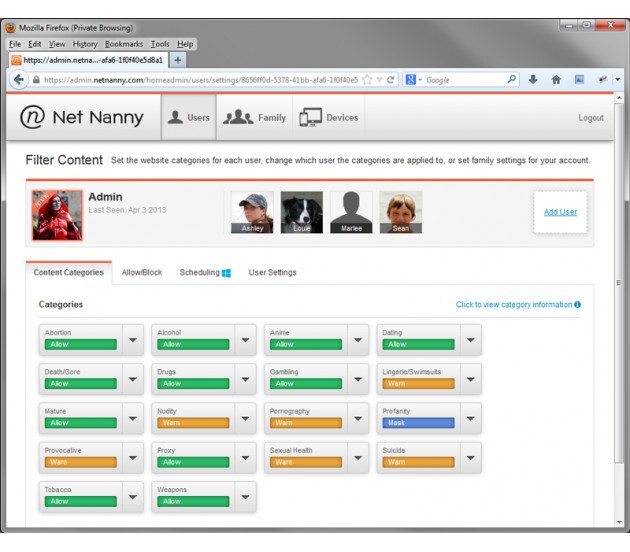Click the Add User link
Screen dimensions: 630x552
pyautogui.click(x=560, y=212)
